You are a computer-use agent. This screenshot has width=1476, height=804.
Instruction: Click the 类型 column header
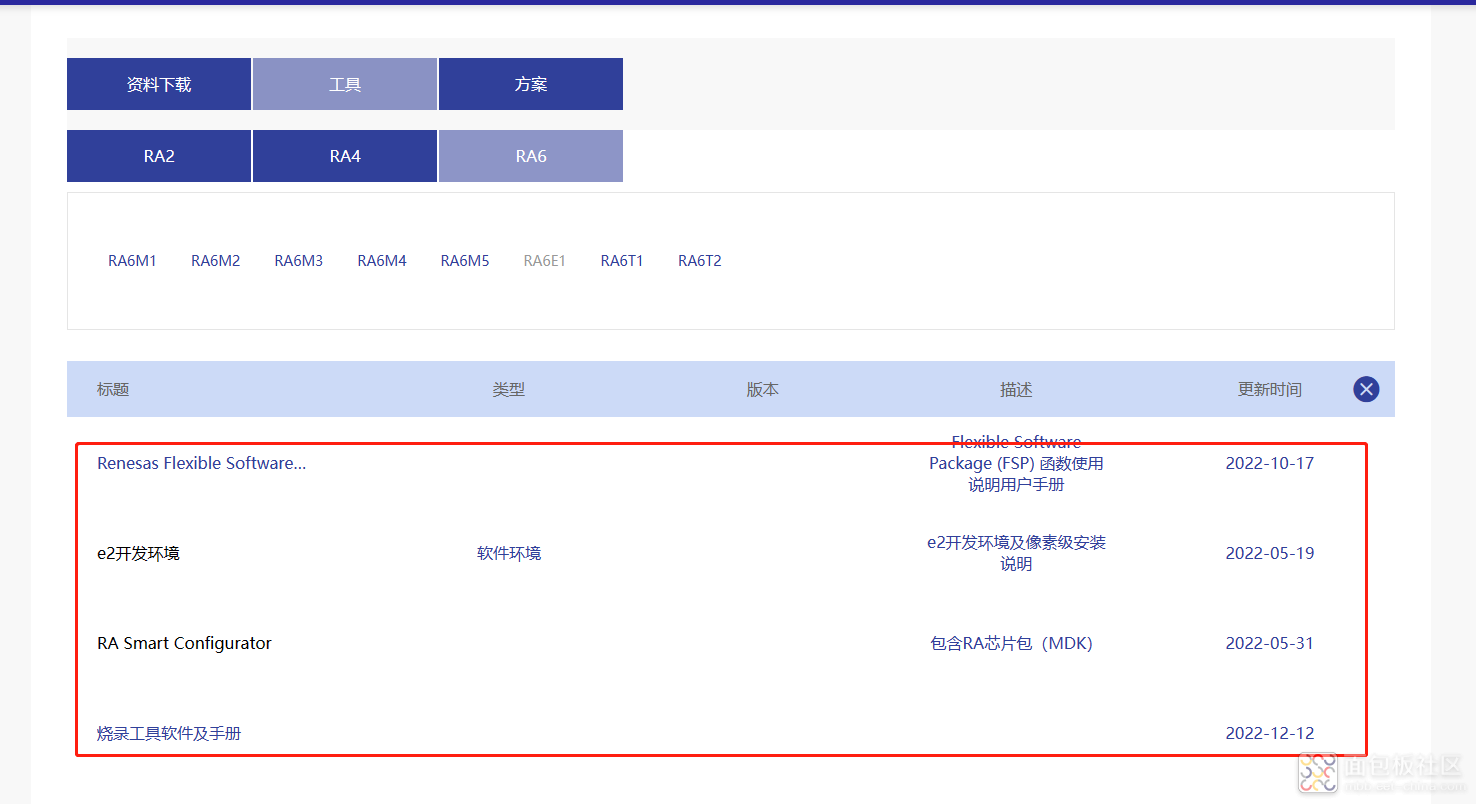tap(509, 389)
